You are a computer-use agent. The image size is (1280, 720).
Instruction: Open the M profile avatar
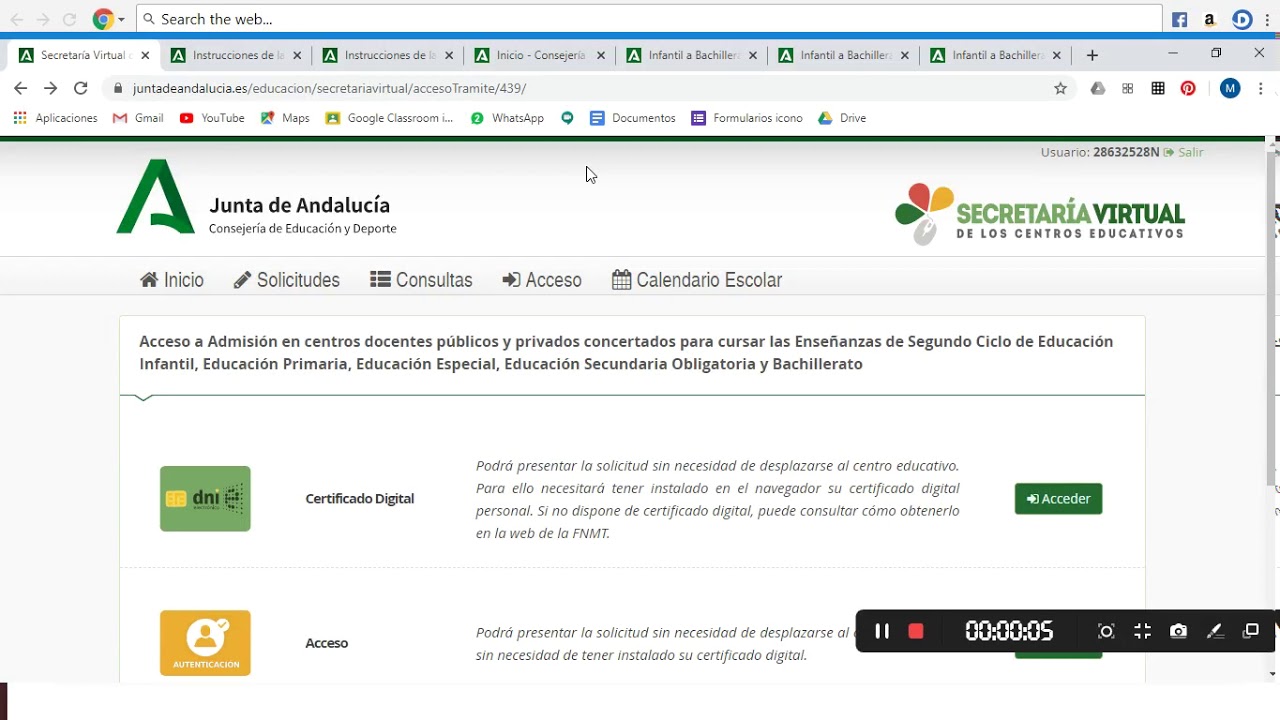[x=1231, y=88]
